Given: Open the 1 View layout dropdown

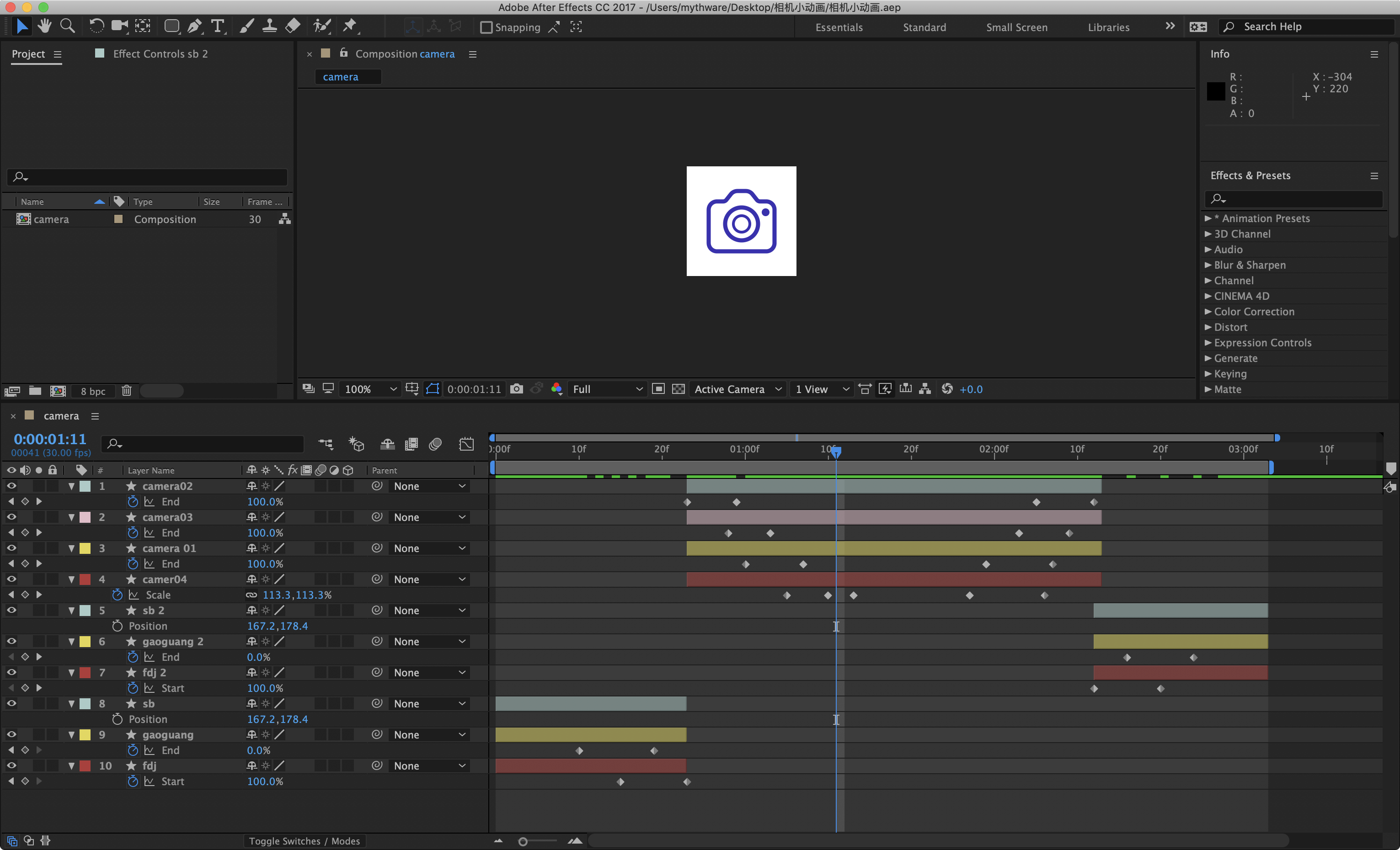Looking at the screenshot, I should [822, 389].
